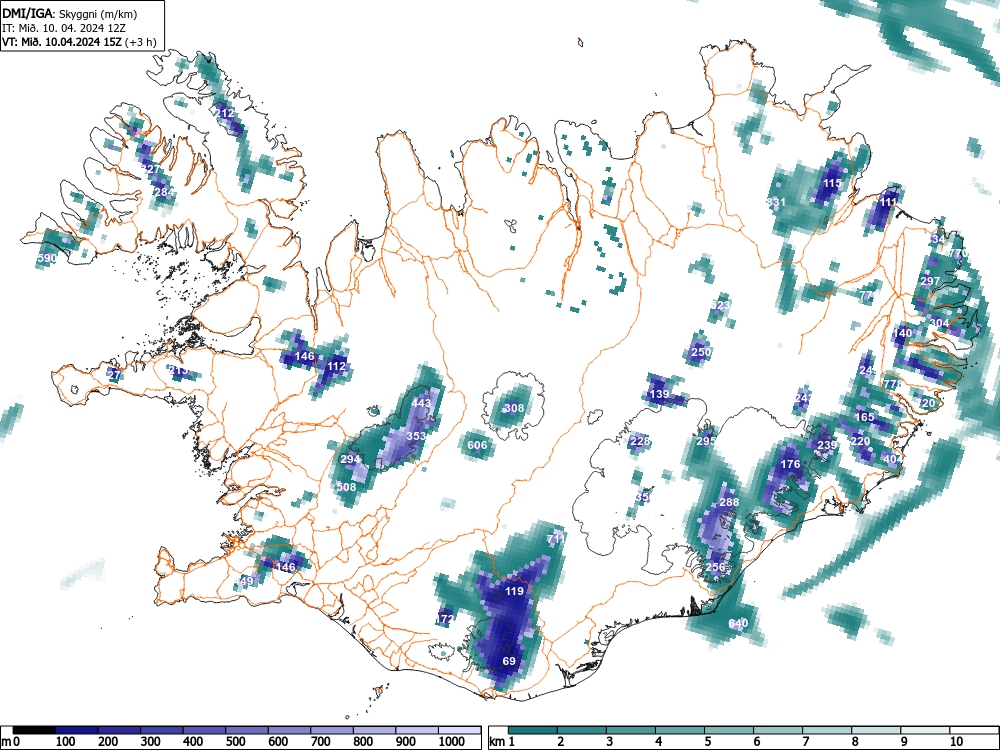Click the visibility value '295' on the map
This screenshot has height=750, width=1000.
[706, 441]
